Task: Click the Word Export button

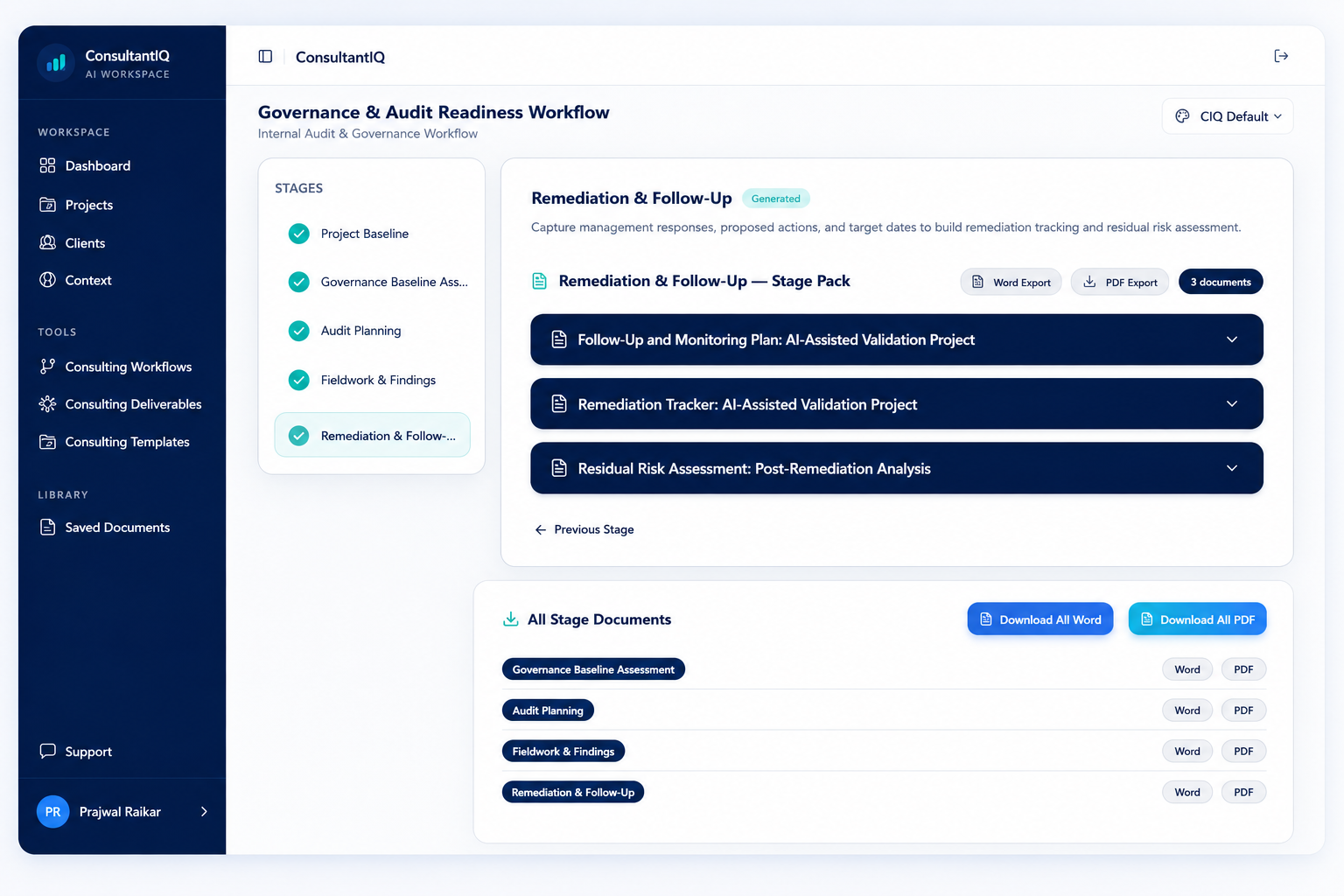Action: pyautogui.click(x=1011, y=282)
